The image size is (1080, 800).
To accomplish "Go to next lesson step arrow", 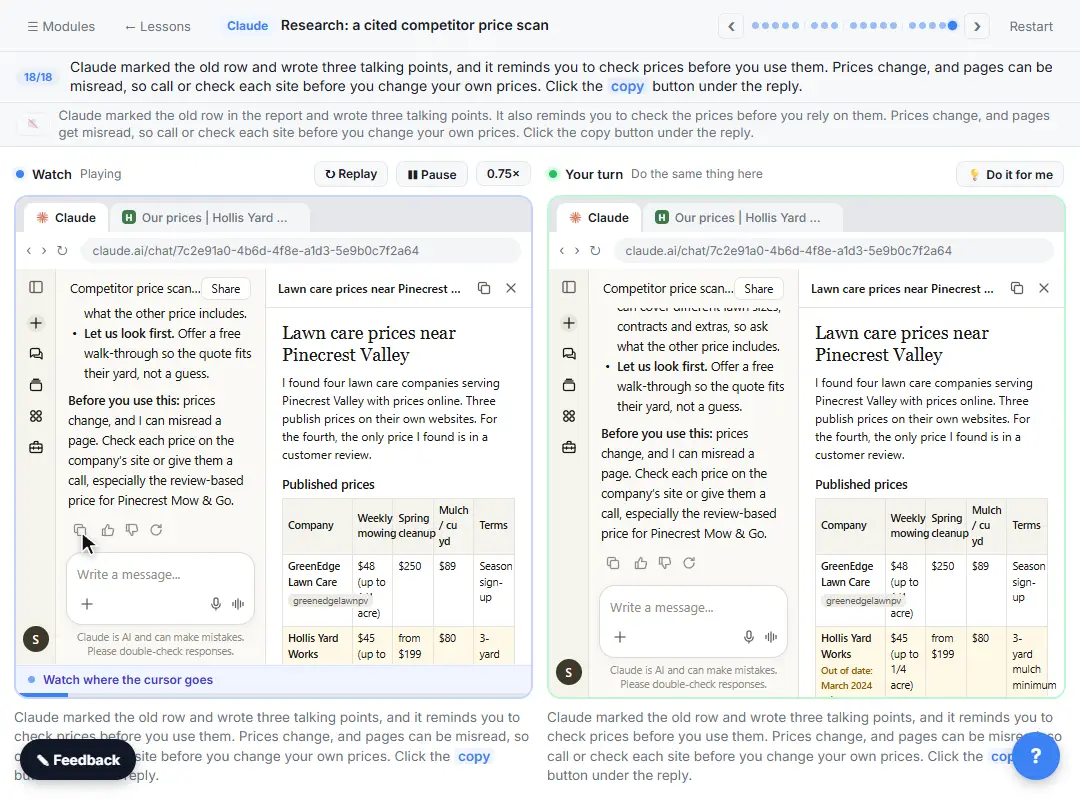I will point(977,26).
